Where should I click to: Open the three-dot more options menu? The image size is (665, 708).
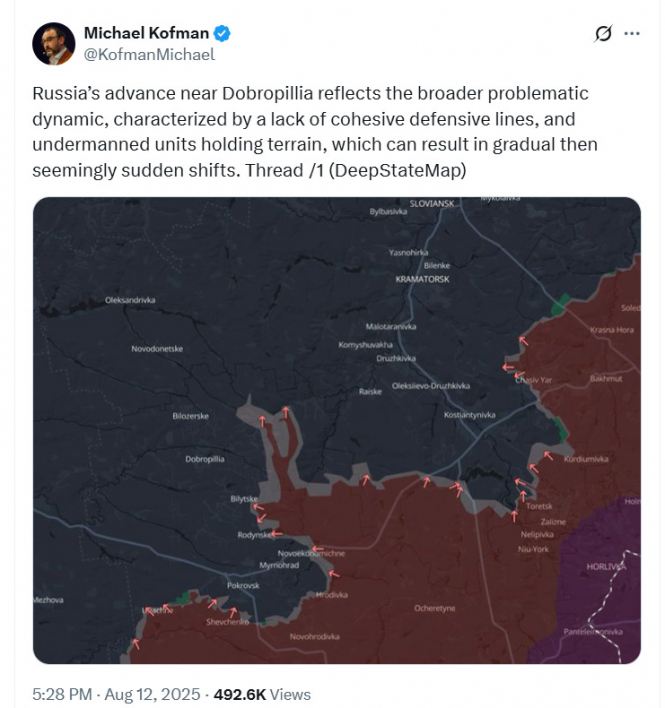632,33
